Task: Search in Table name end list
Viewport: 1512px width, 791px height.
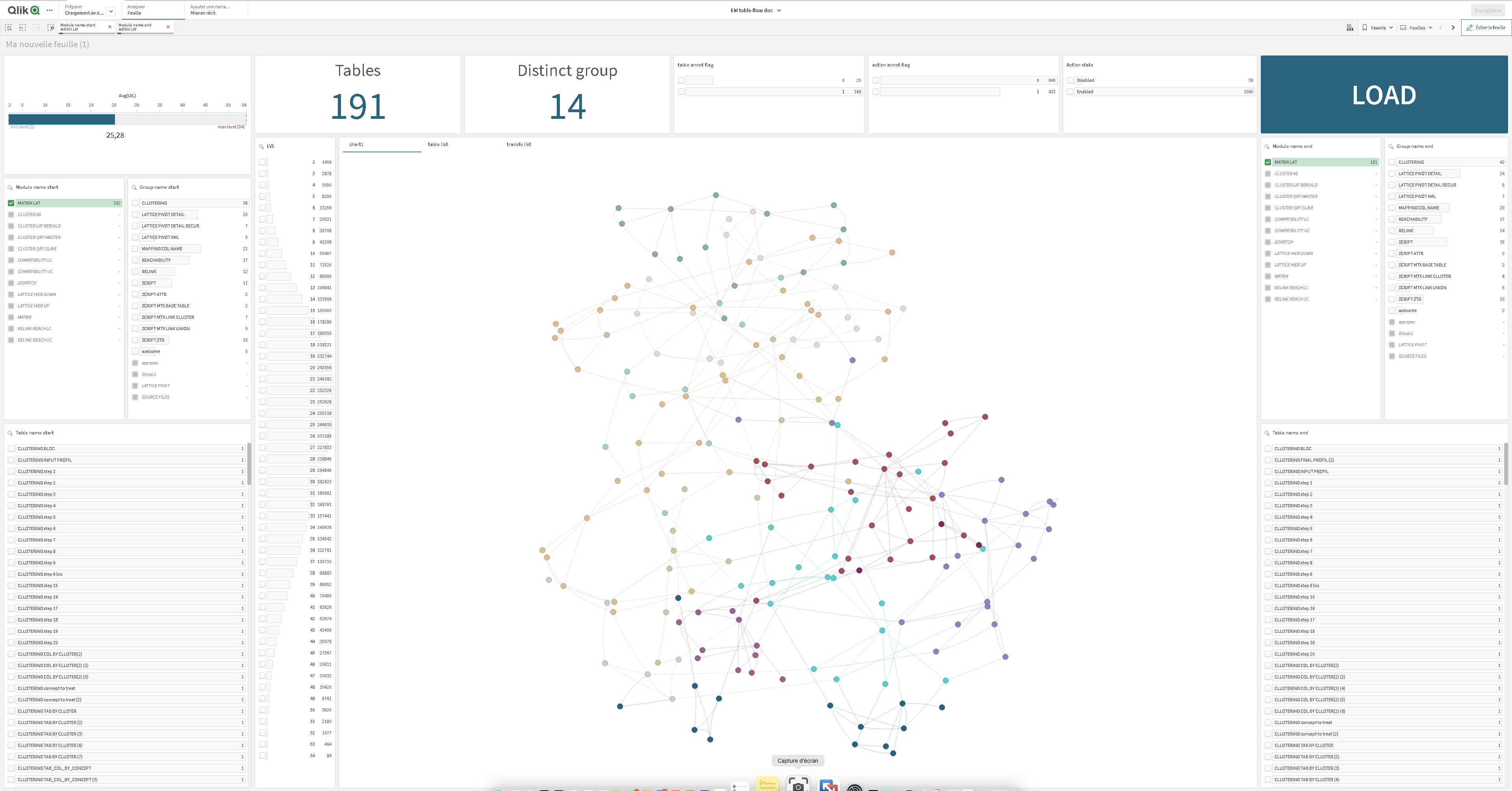Action: pyautogui.click(x=1267, y=433)
